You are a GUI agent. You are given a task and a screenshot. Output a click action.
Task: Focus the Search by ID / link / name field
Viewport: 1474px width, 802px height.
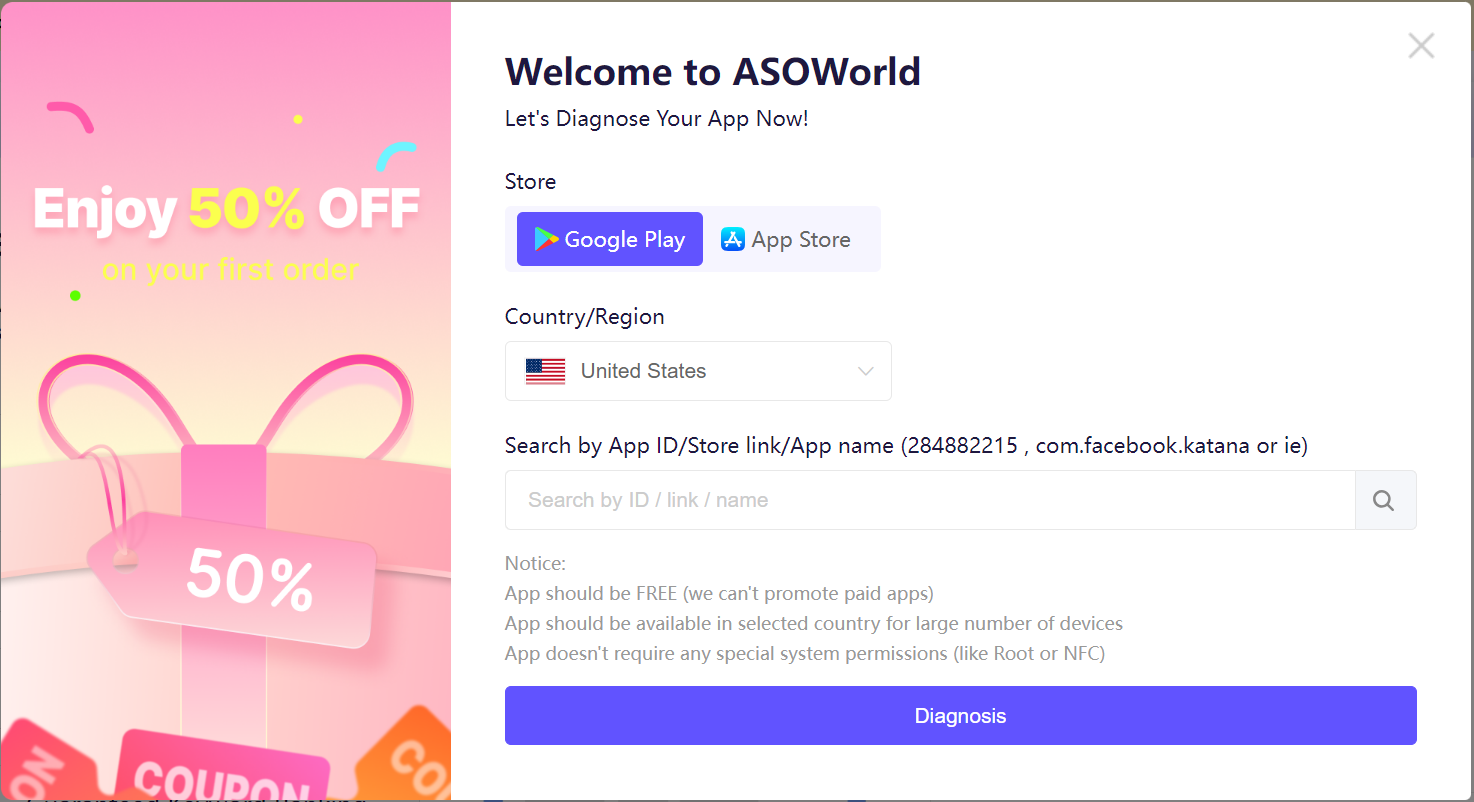(x=930, y=500)
